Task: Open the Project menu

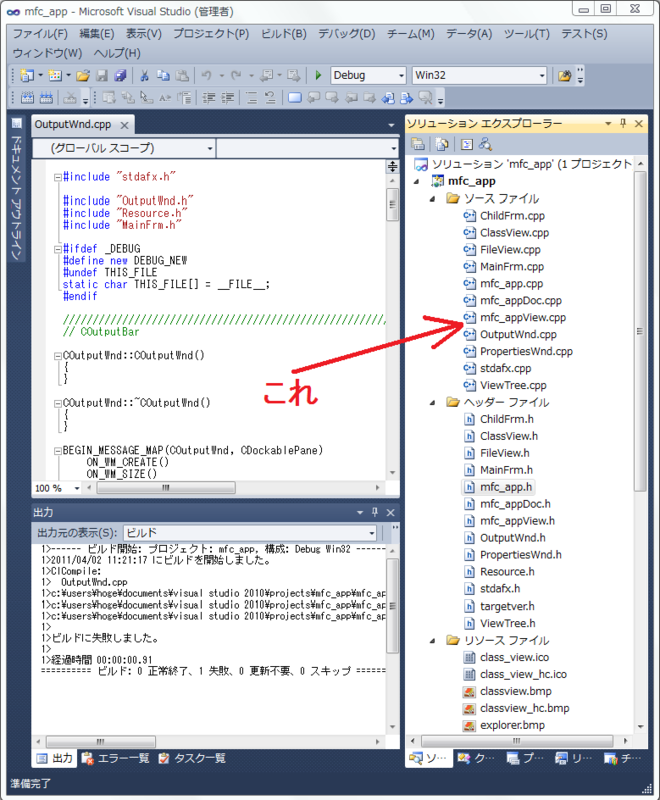Action: point(211,34)
